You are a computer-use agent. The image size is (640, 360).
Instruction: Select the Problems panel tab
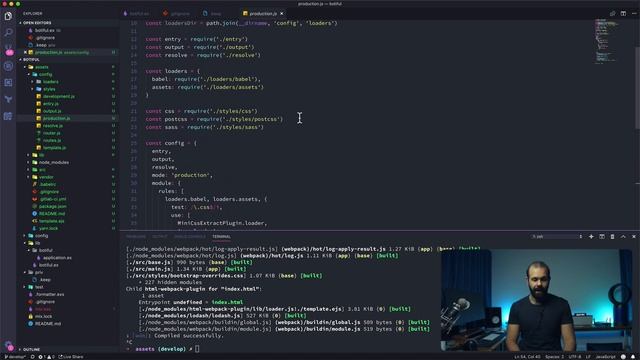[x=136, y=236]
